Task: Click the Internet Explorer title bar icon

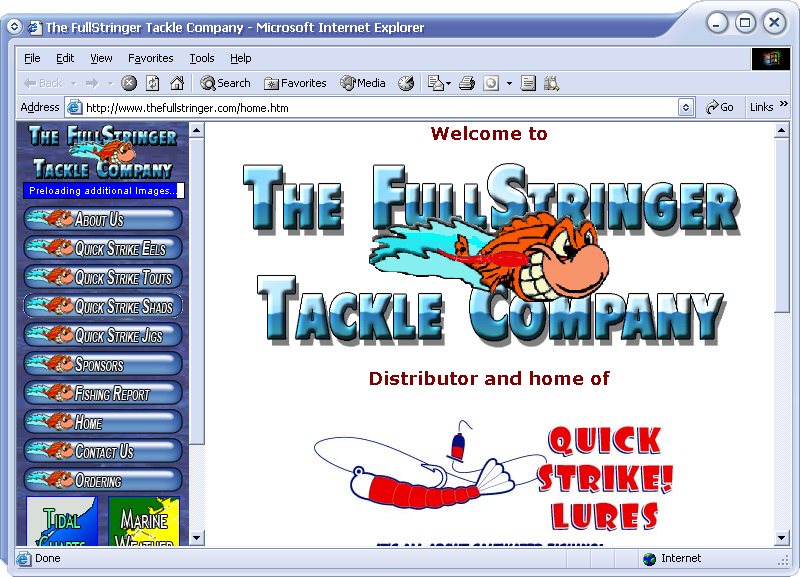Action: [x=35, y=27]
